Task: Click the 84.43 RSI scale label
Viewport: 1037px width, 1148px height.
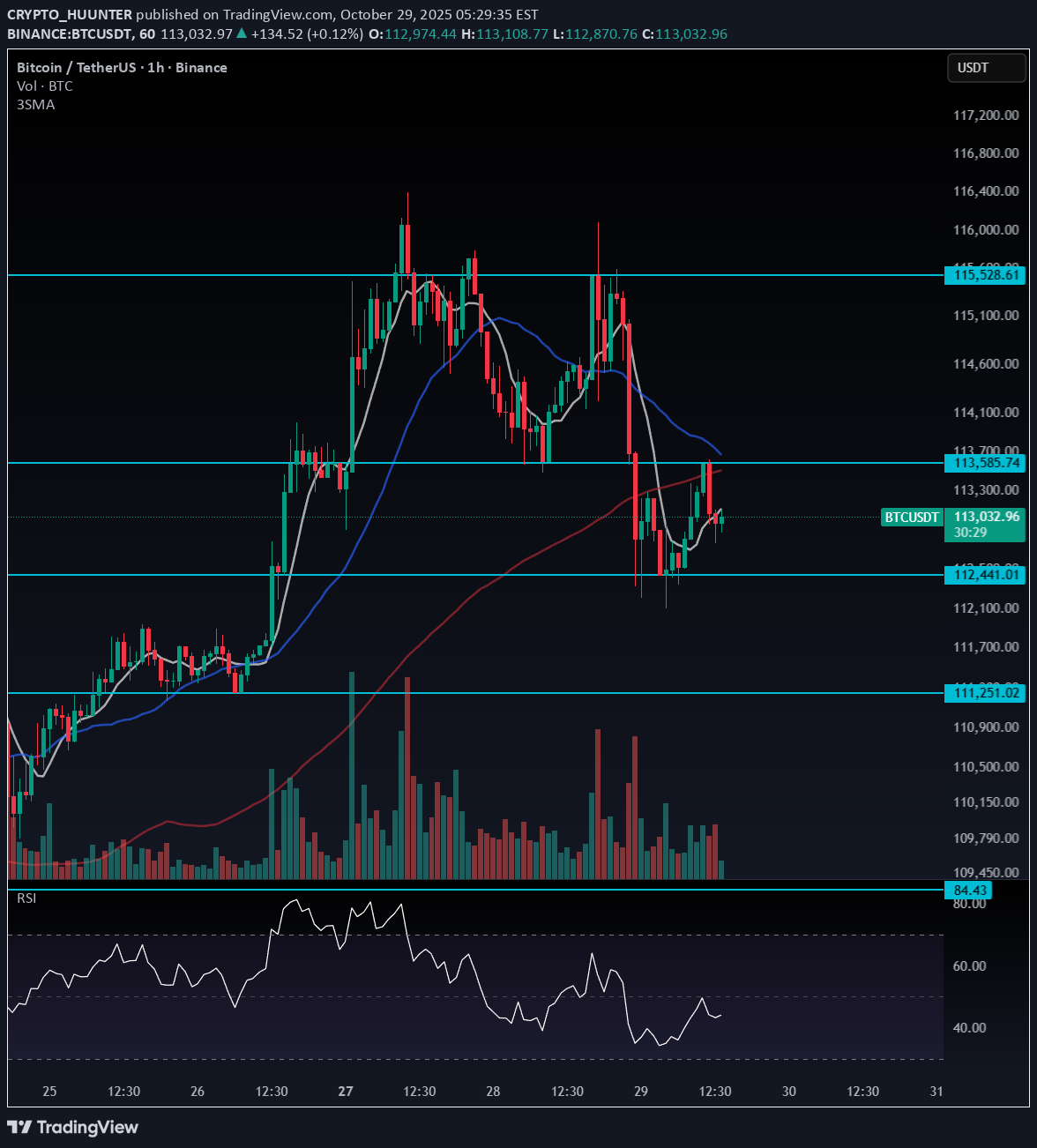Action: click(x=968, y=891)
